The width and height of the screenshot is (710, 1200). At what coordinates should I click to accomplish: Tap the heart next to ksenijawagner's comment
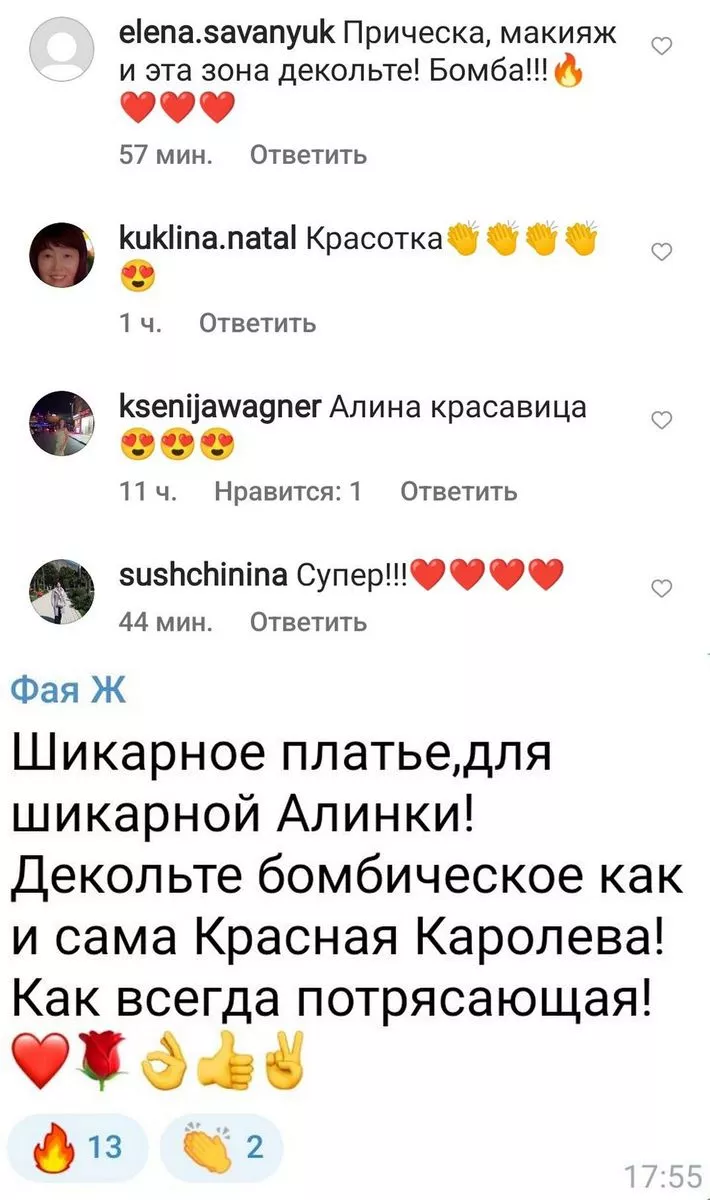(x=660, y=421)
